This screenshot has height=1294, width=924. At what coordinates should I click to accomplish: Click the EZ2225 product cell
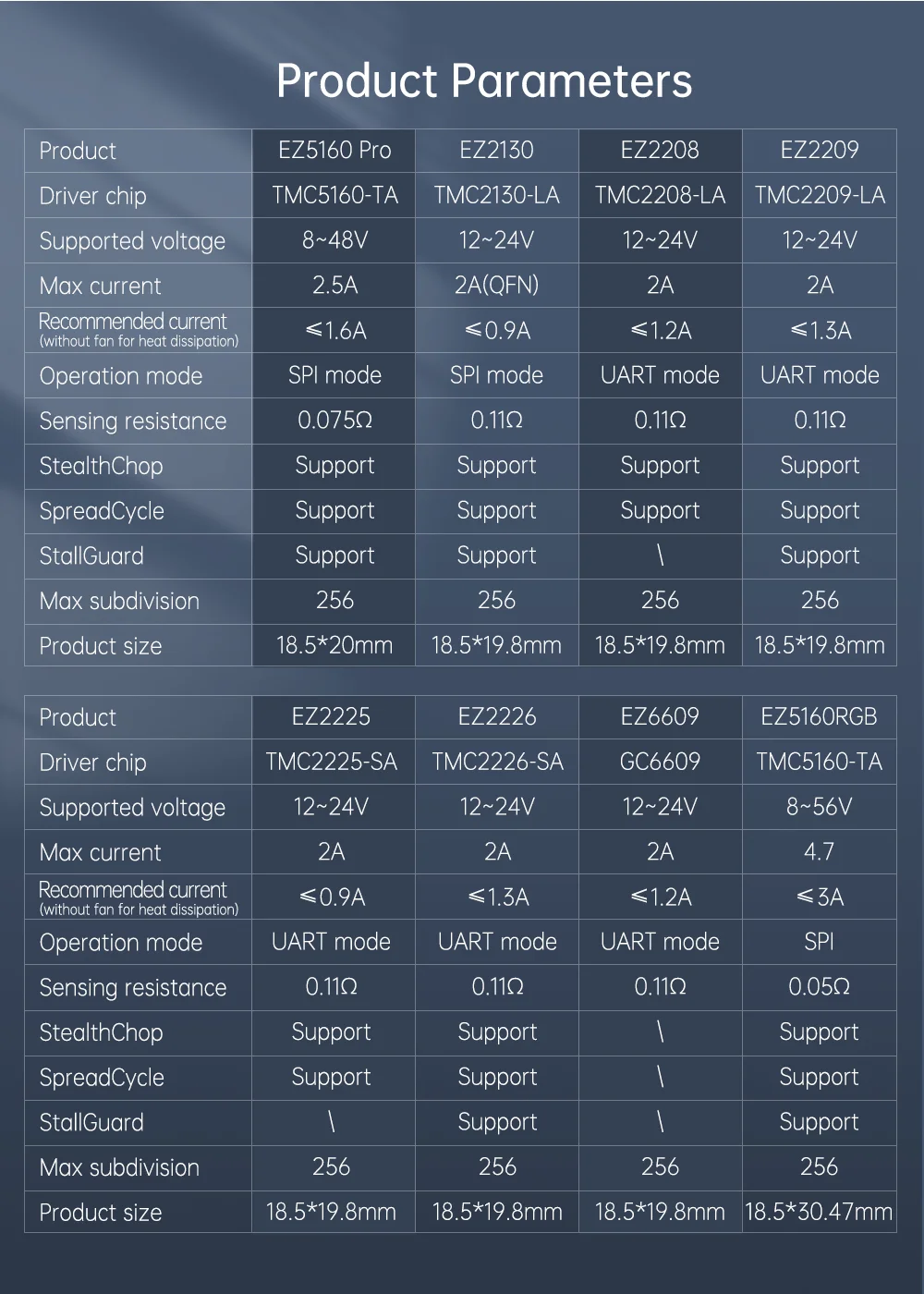tap(331, 716)
